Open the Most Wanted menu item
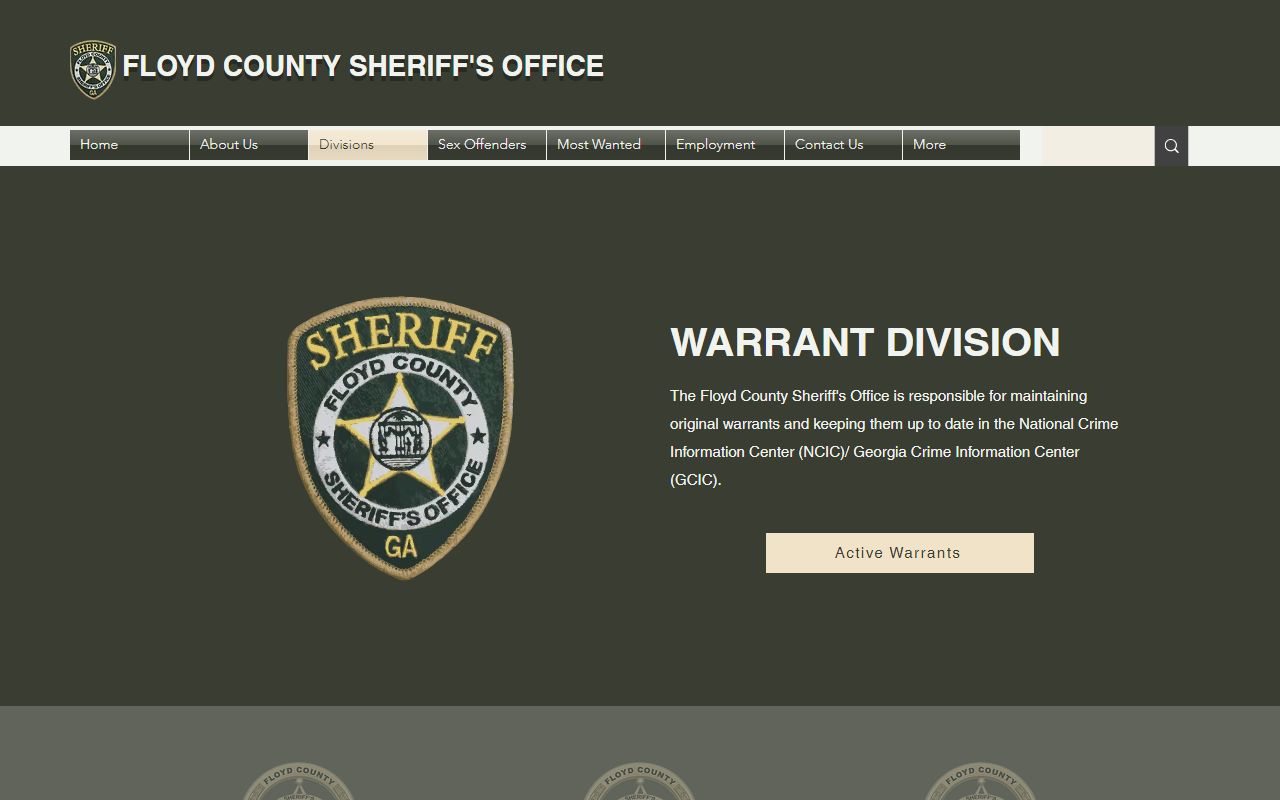 [605, 145]
